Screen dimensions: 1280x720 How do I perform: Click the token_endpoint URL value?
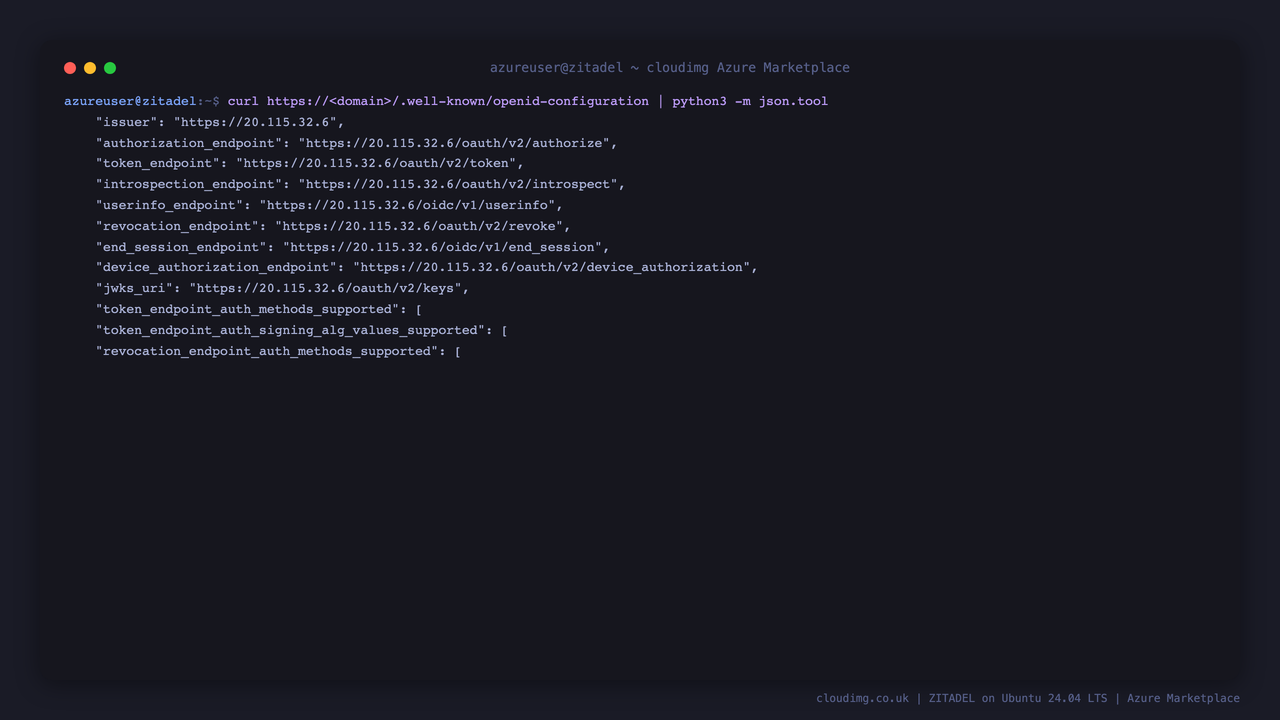point(376,163)
